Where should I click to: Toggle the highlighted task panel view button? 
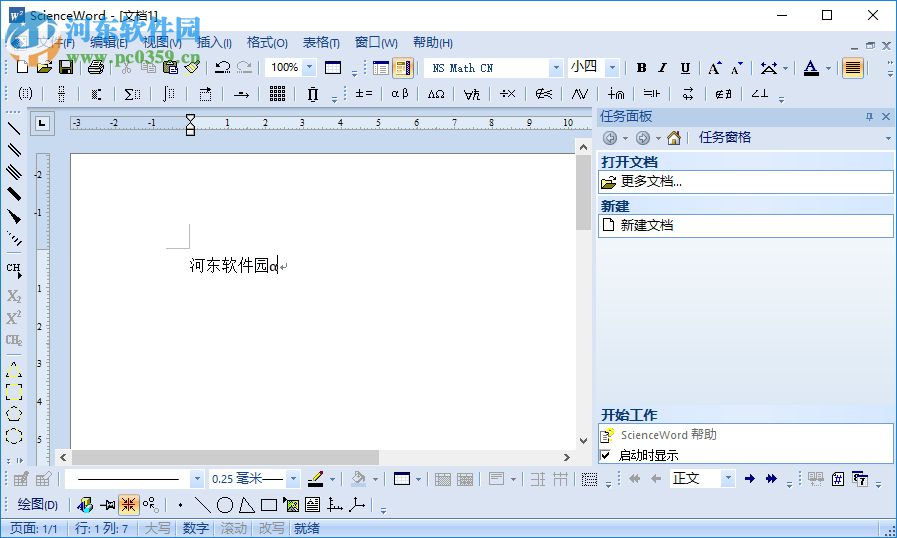[402, 68]
